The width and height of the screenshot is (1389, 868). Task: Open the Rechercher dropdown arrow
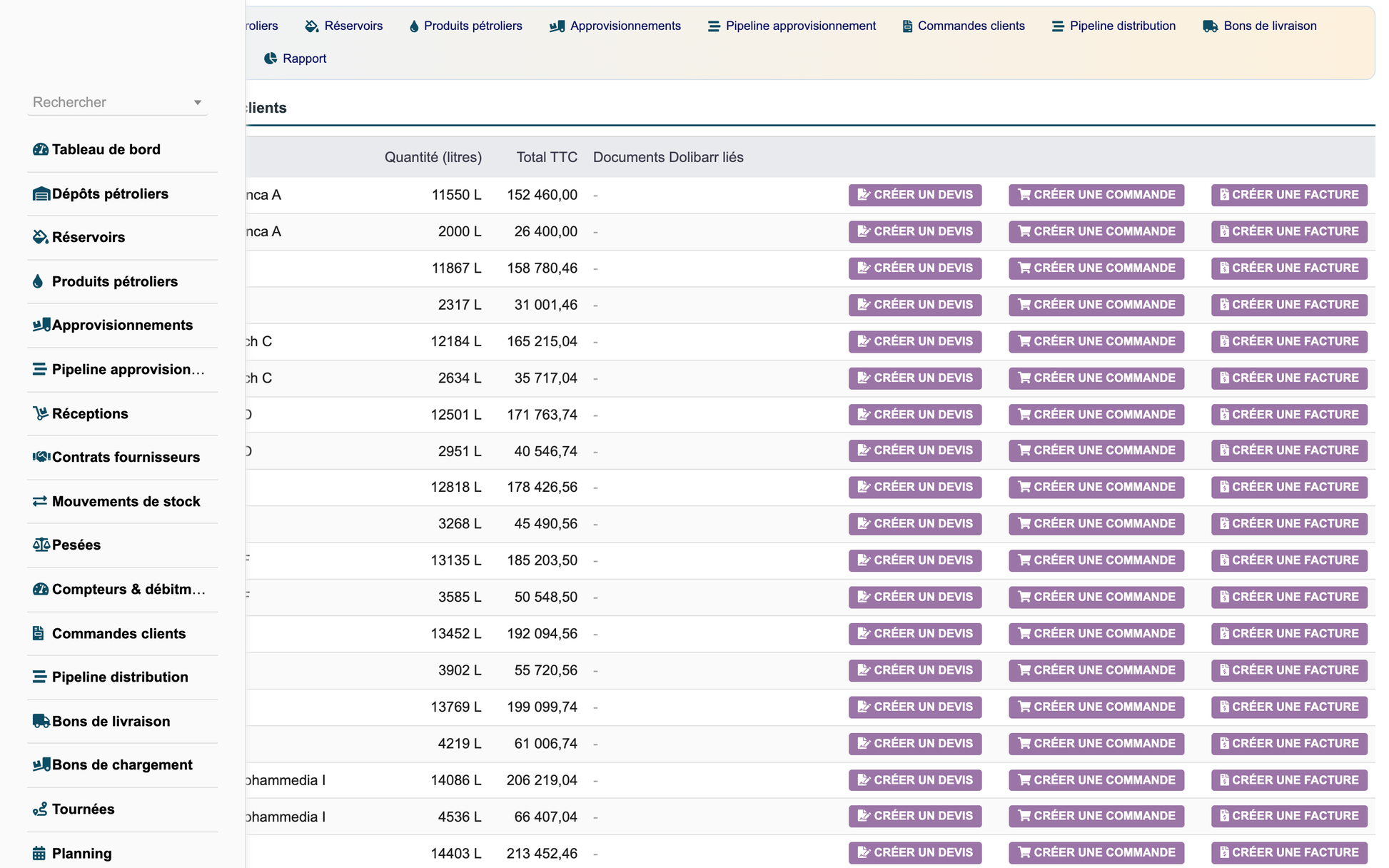(x=198, y=103)
